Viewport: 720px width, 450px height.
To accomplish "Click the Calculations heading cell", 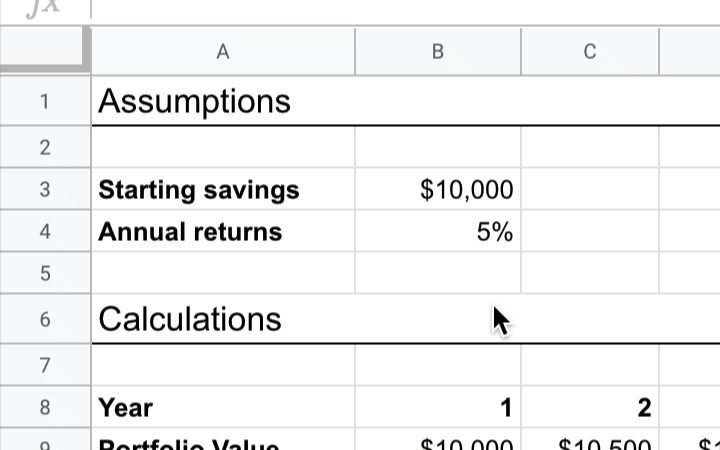I will pyautogui.click(x=223, y=319).
